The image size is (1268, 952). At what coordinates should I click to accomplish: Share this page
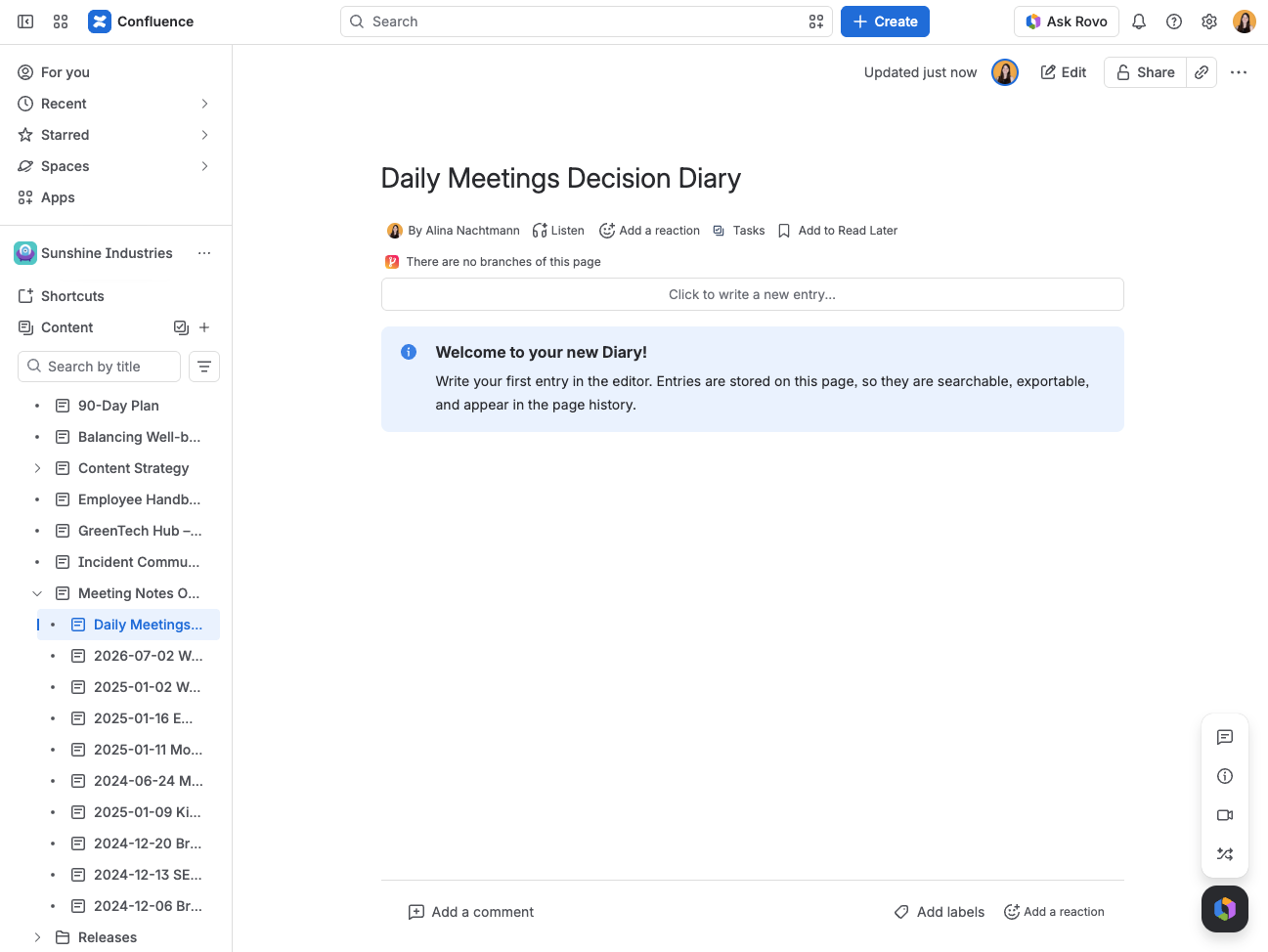pyautogui.click(x=1145, y=72)
